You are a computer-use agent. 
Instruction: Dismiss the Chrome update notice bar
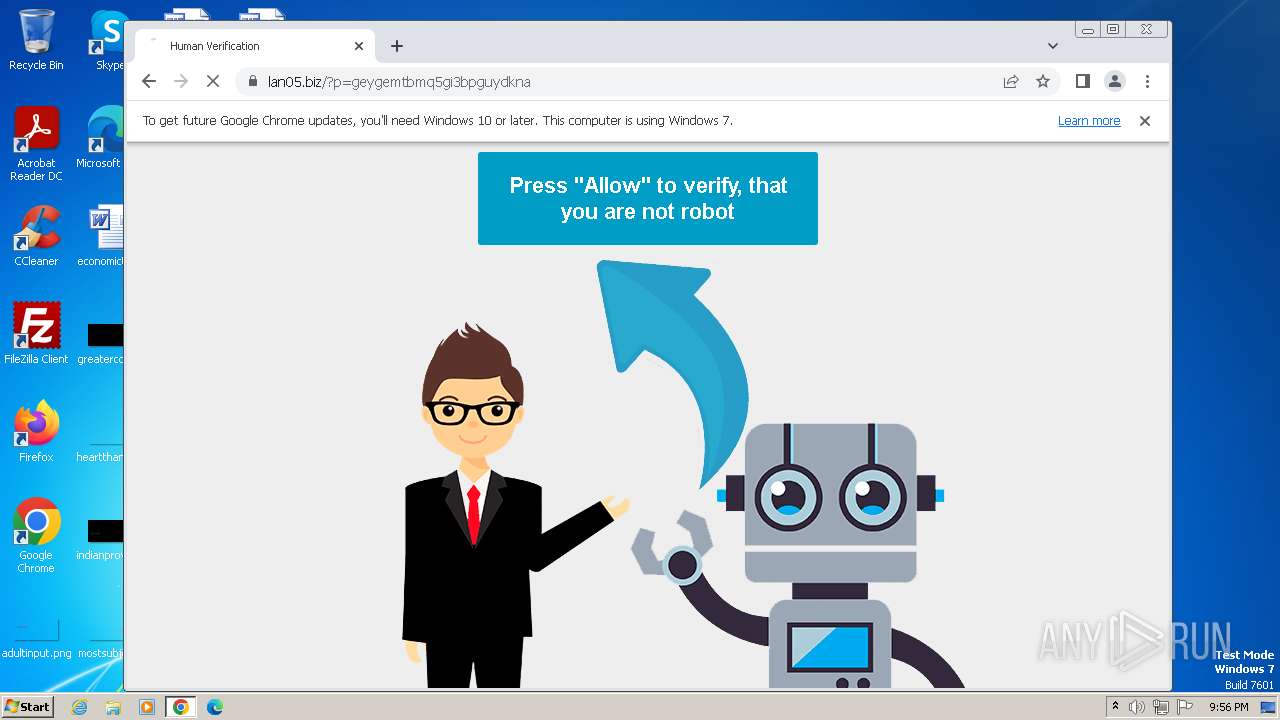(x=1145, y=121)
